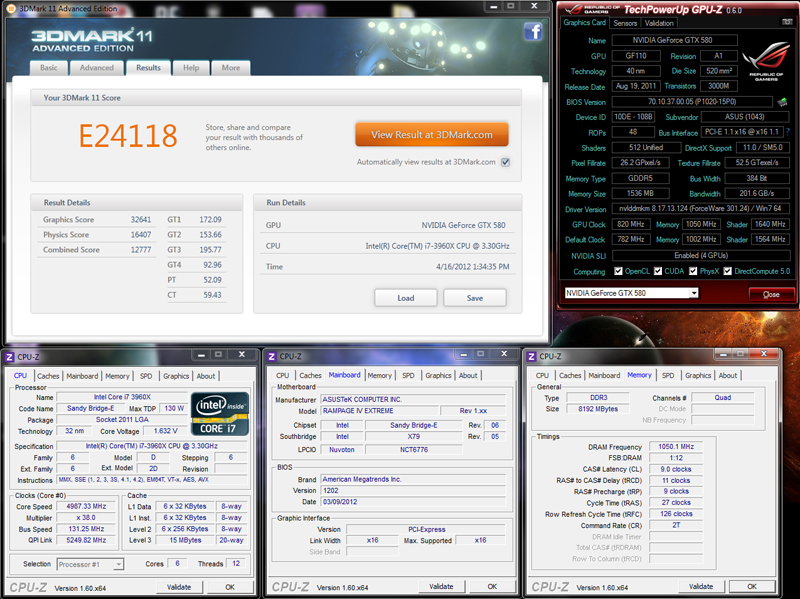The height and width of the screenshot is (599, 800).
Task: Toggle the CUDA checkbox in GPU-Z
Action: point(658,271)
